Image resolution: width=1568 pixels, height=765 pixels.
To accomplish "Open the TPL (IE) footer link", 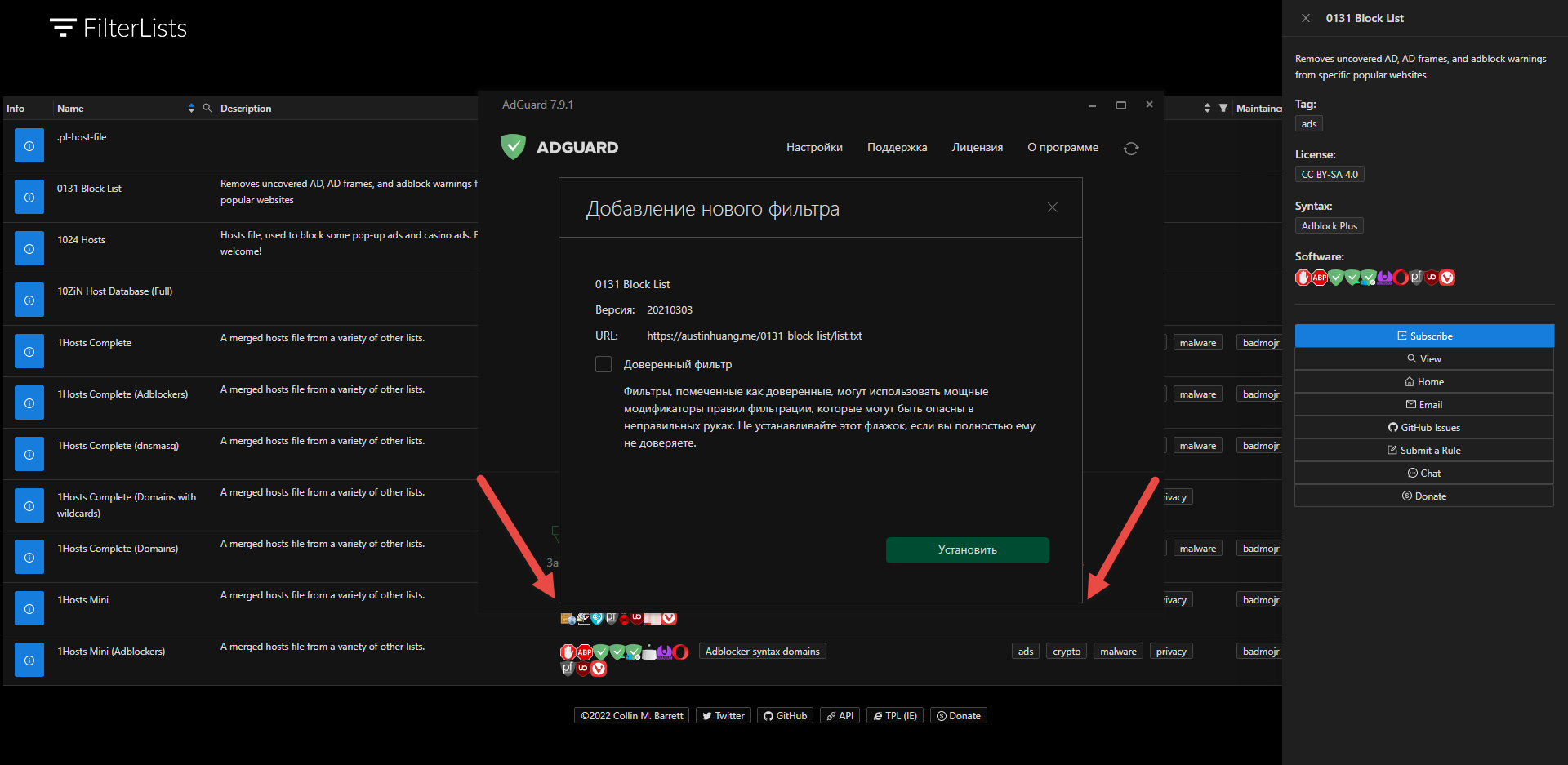I will [x=895, y=715].
